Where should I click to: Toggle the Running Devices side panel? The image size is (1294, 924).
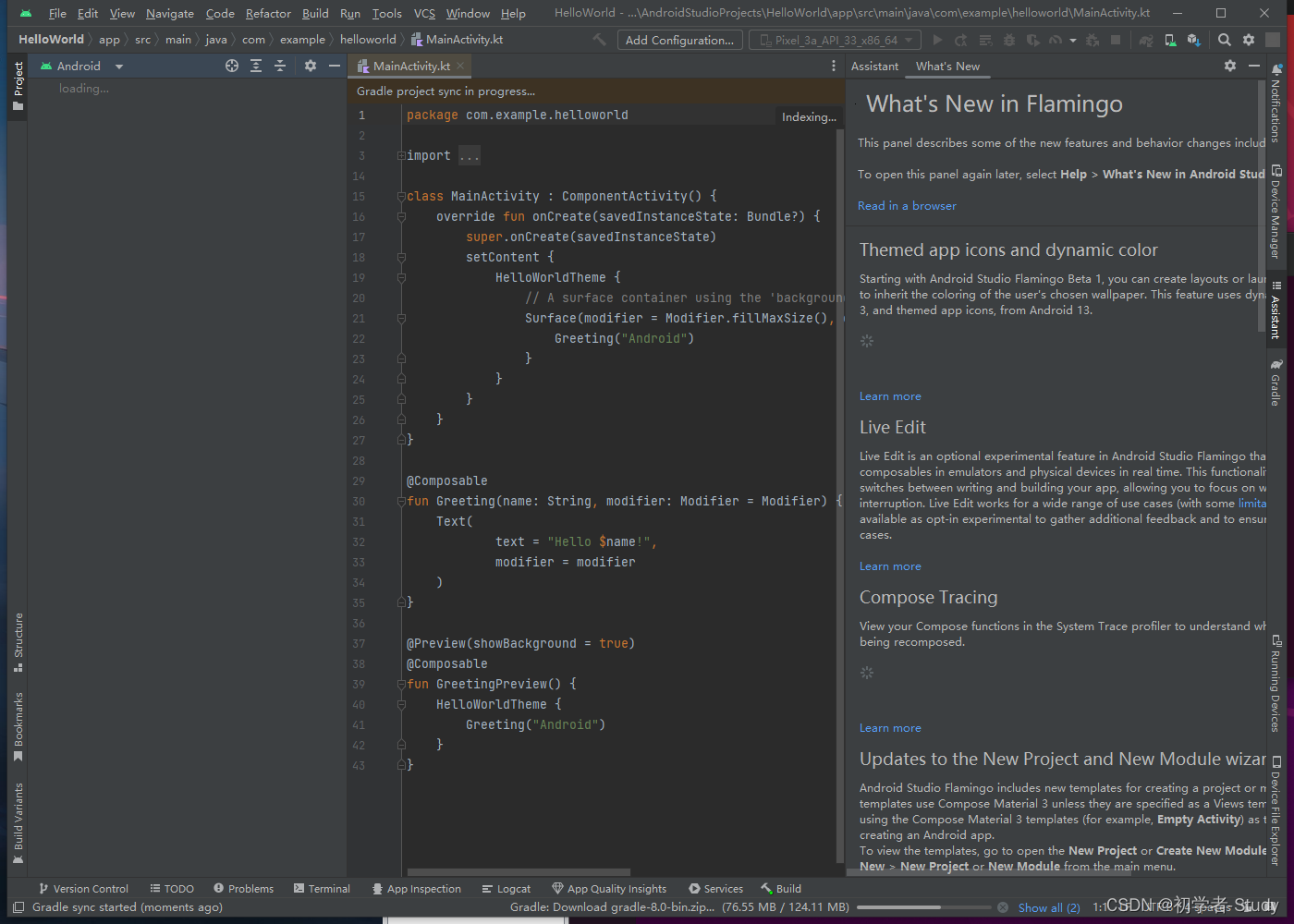[1276, 683]
